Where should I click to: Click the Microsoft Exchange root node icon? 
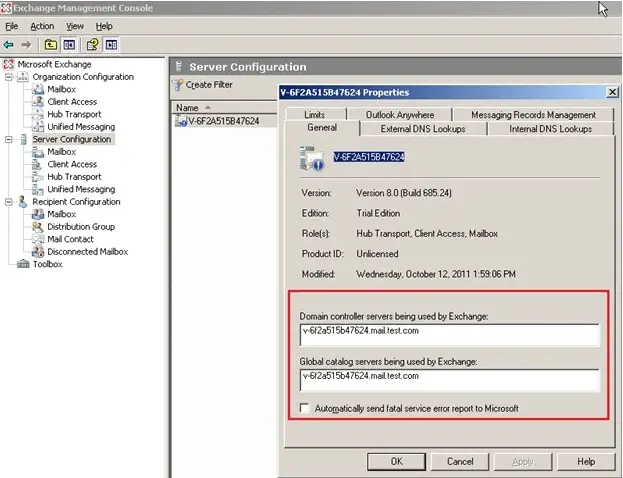coord(8,64)
